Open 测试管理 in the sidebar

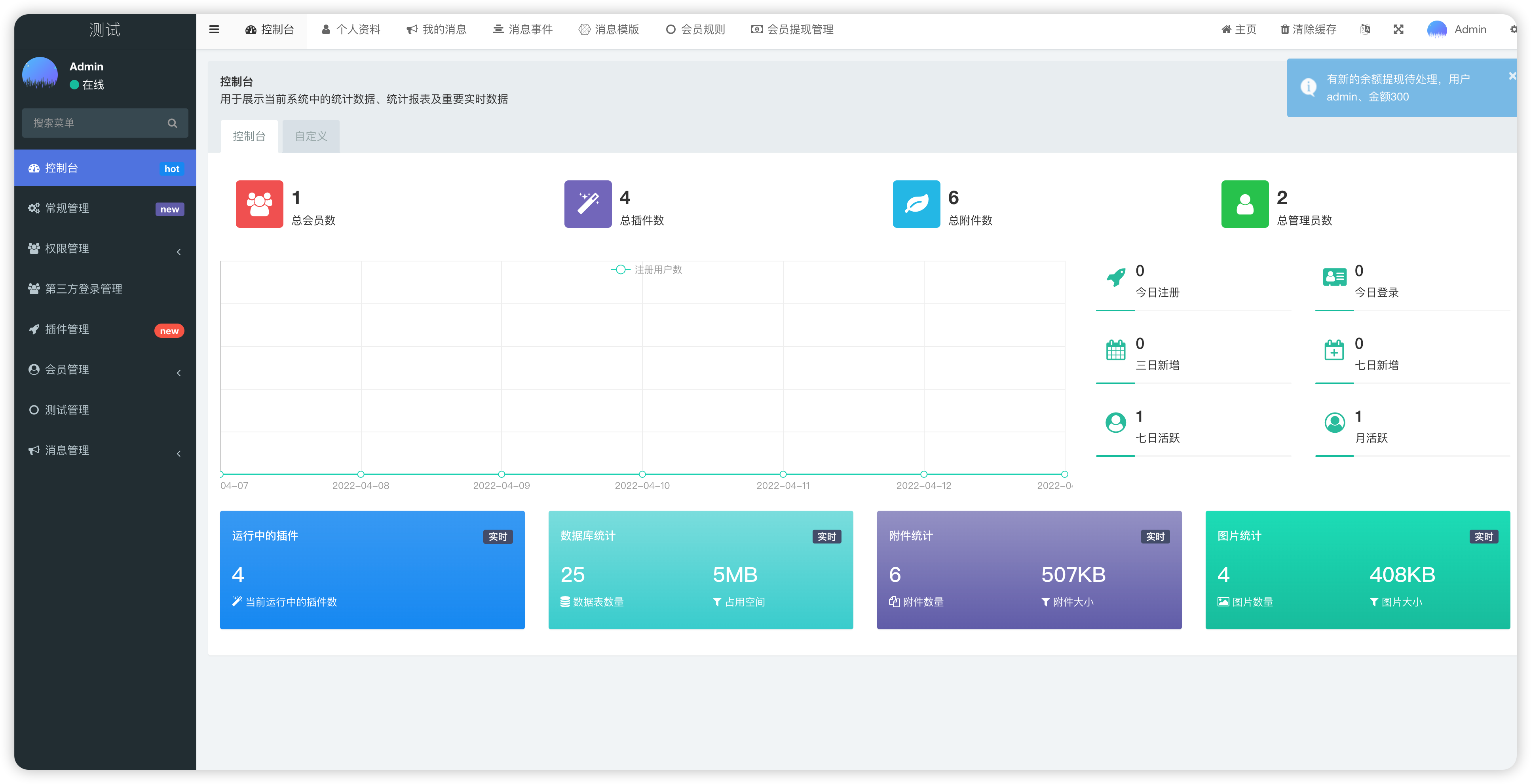pos(104,411)
